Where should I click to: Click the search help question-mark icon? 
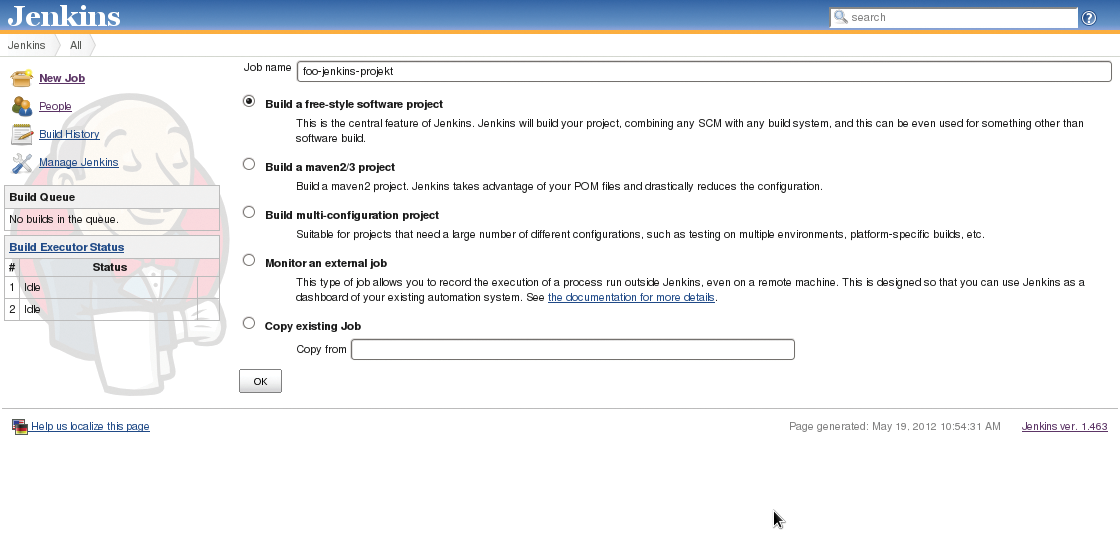[x=1089, y=18]
